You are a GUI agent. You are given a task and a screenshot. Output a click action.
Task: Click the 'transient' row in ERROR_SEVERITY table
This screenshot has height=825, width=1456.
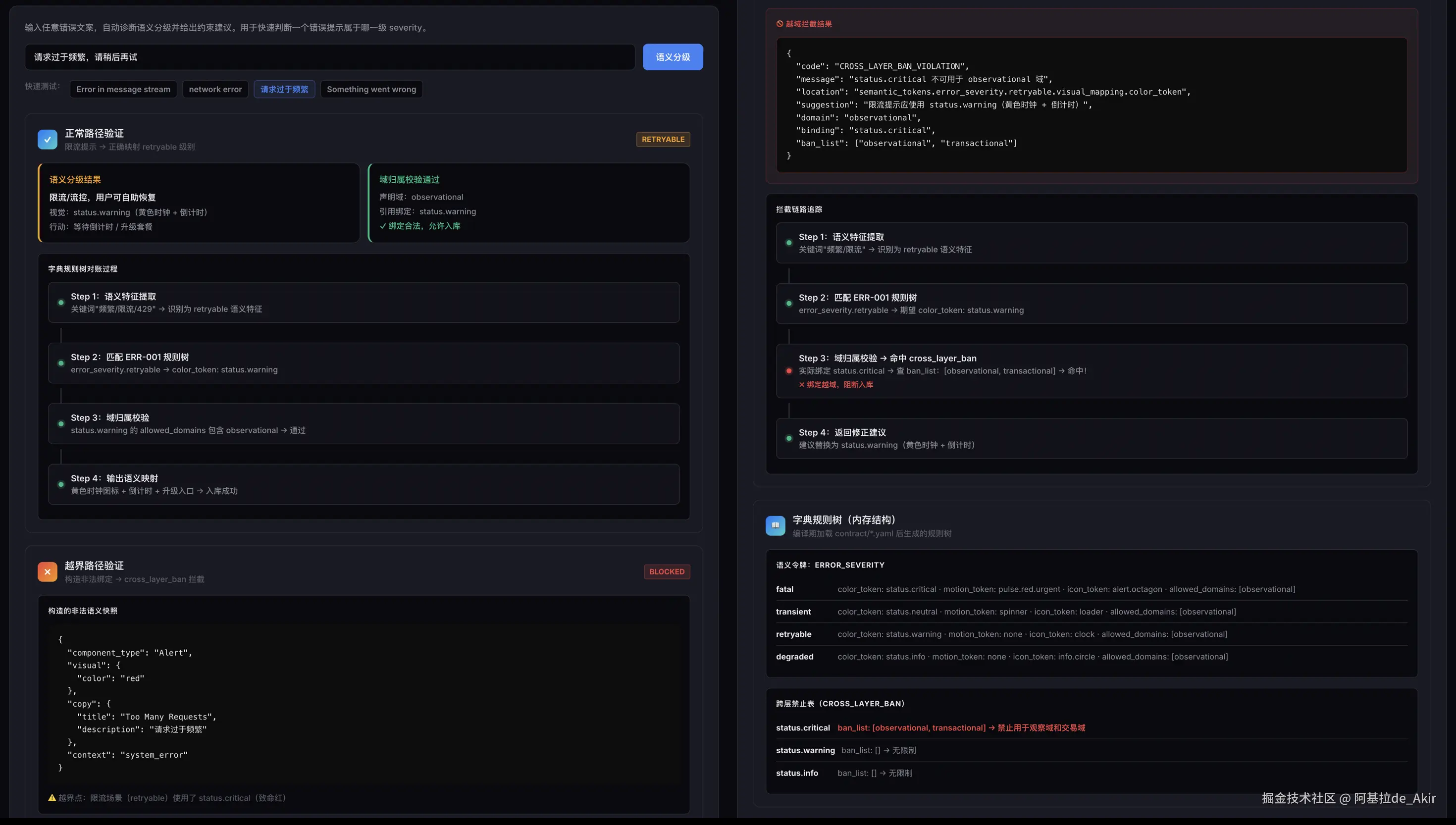coord(1092,612)
